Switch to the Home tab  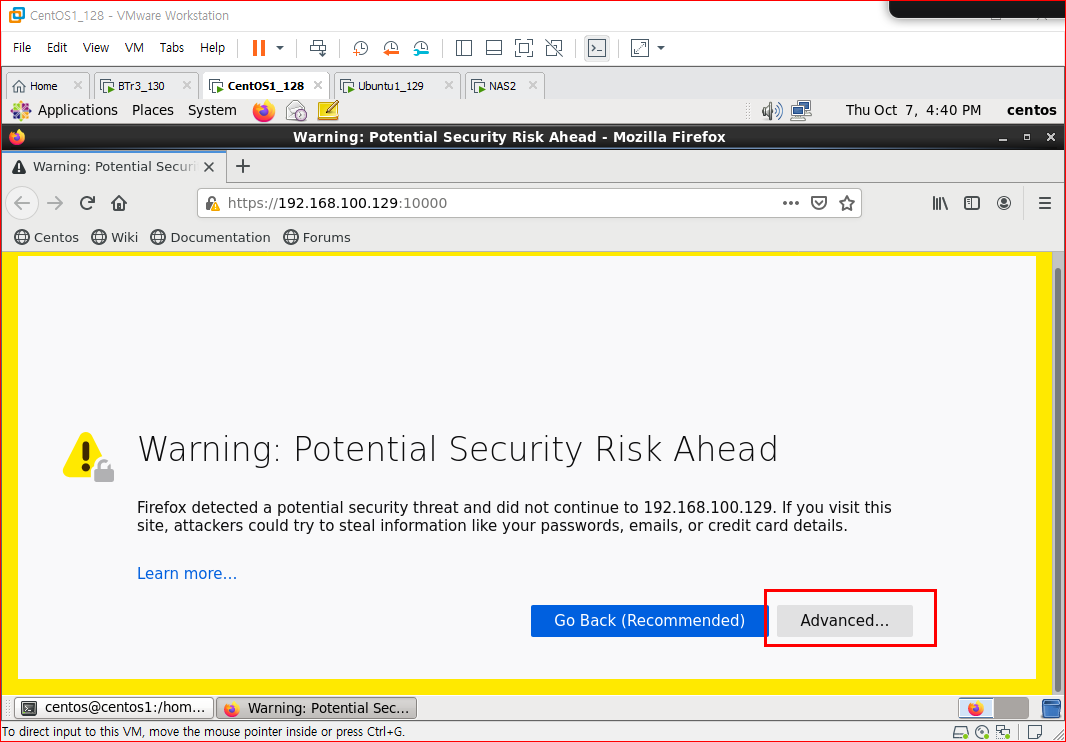(44, 86)
